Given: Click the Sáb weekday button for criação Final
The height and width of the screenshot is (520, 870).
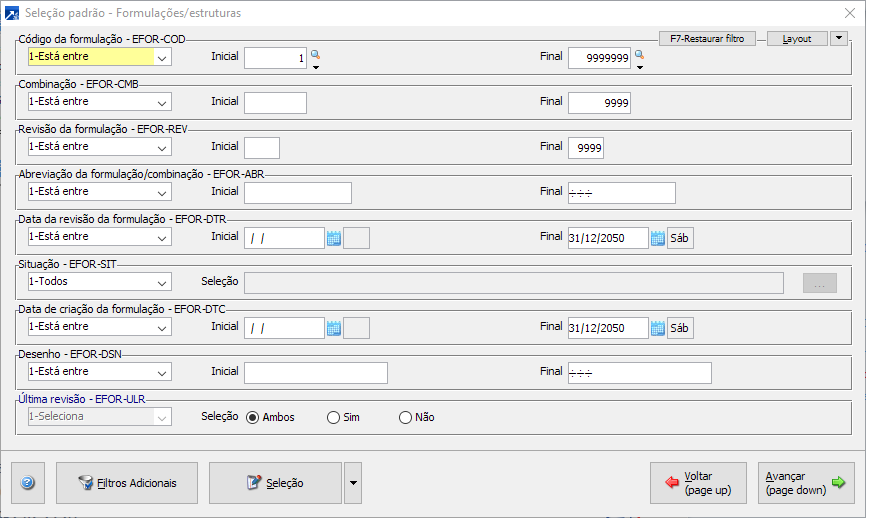Looking at the screenshot, I should click(x=680, y=328).
